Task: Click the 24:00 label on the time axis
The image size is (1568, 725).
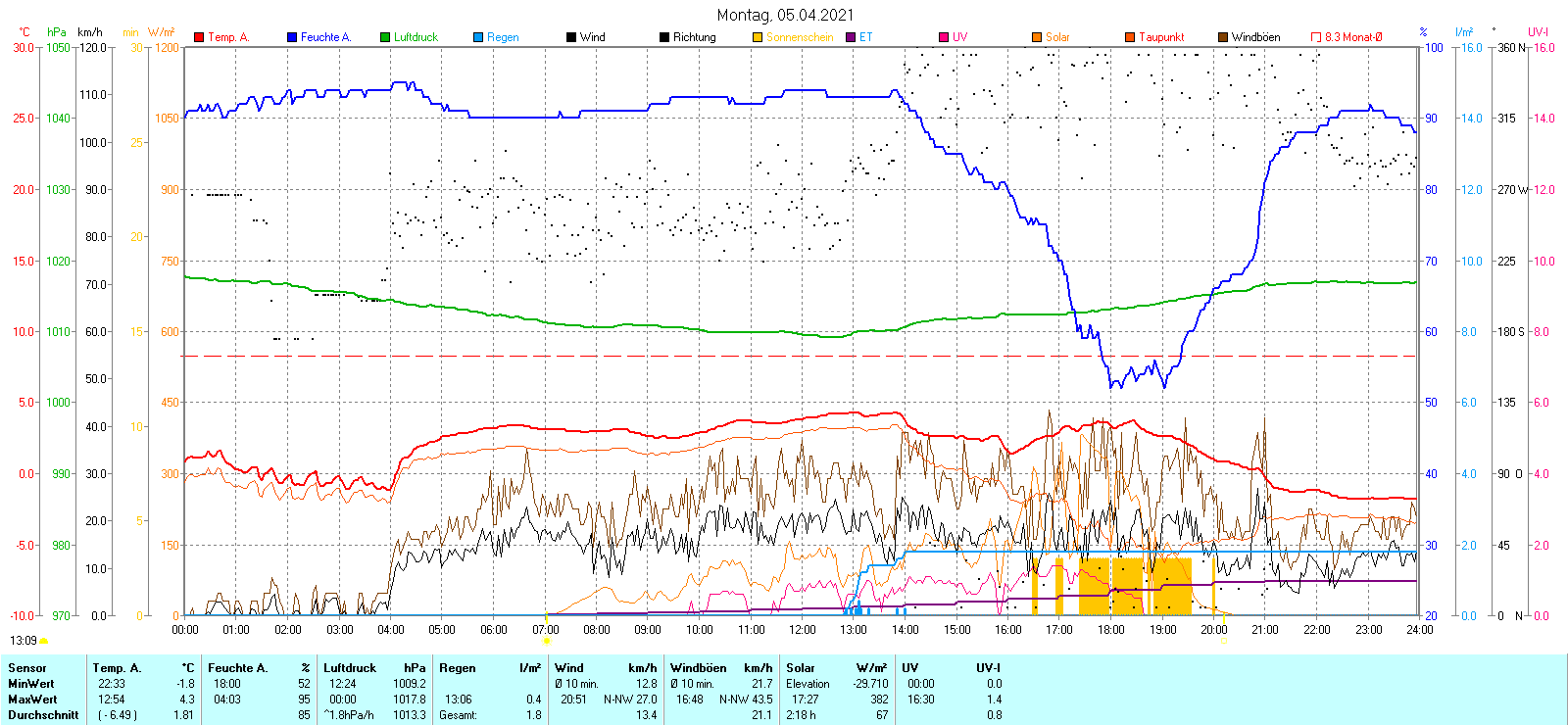Action: pyautogui.click(x=1420, y=630)
